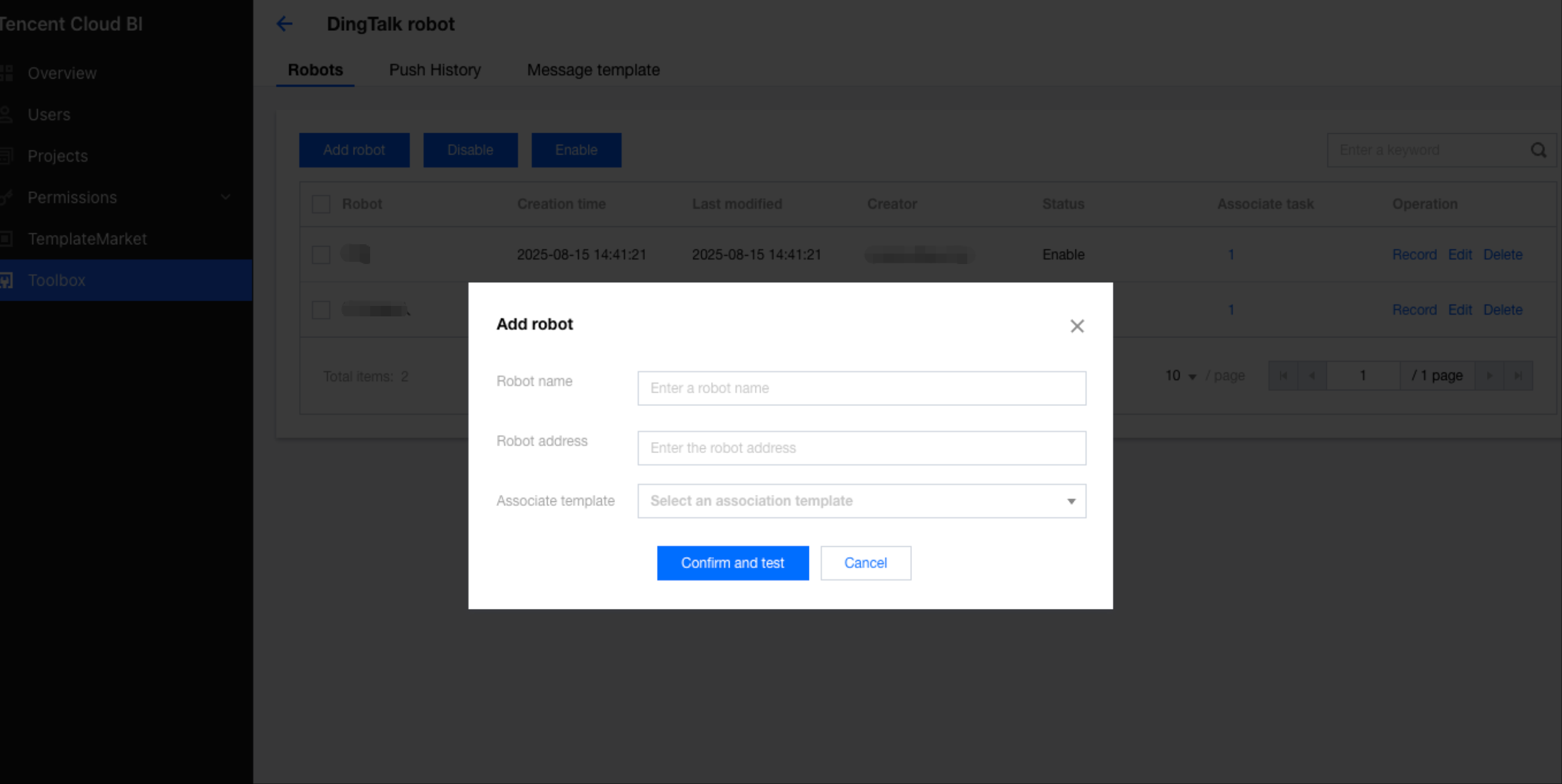Click the Robot name input field

[x=861, y=389]
